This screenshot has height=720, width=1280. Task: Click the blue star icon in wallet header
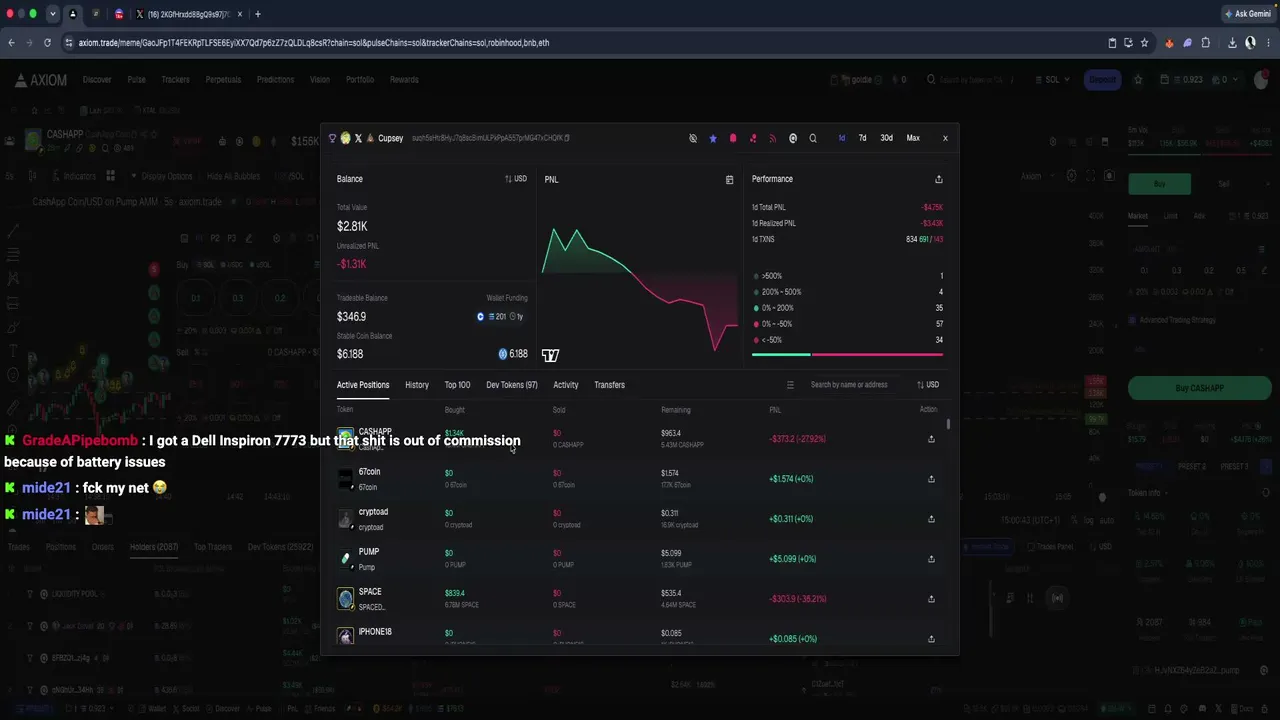[x=713, y=138]
